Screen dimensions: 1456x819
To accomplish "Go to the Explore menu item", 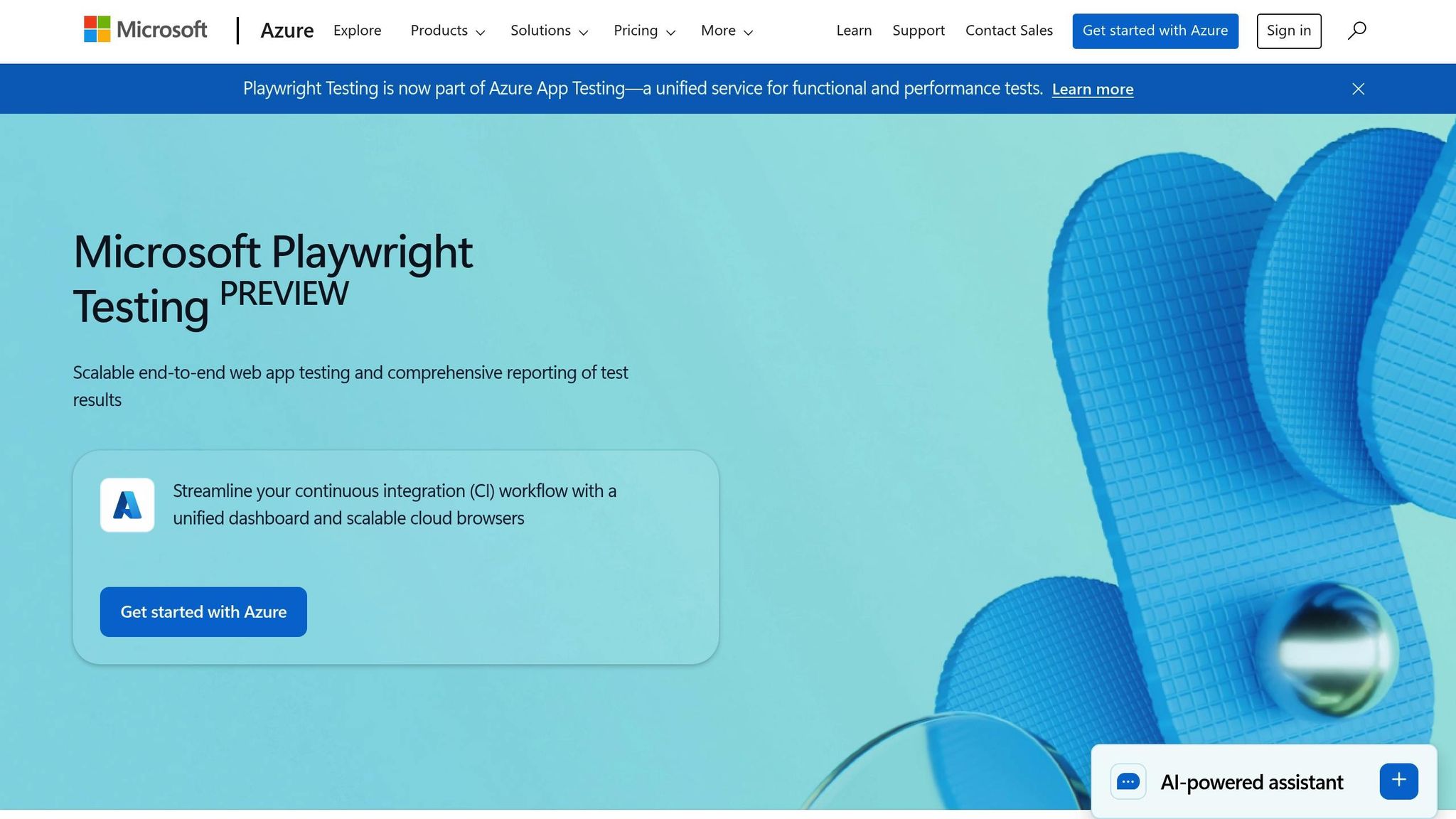I will [x=357, y=31].
